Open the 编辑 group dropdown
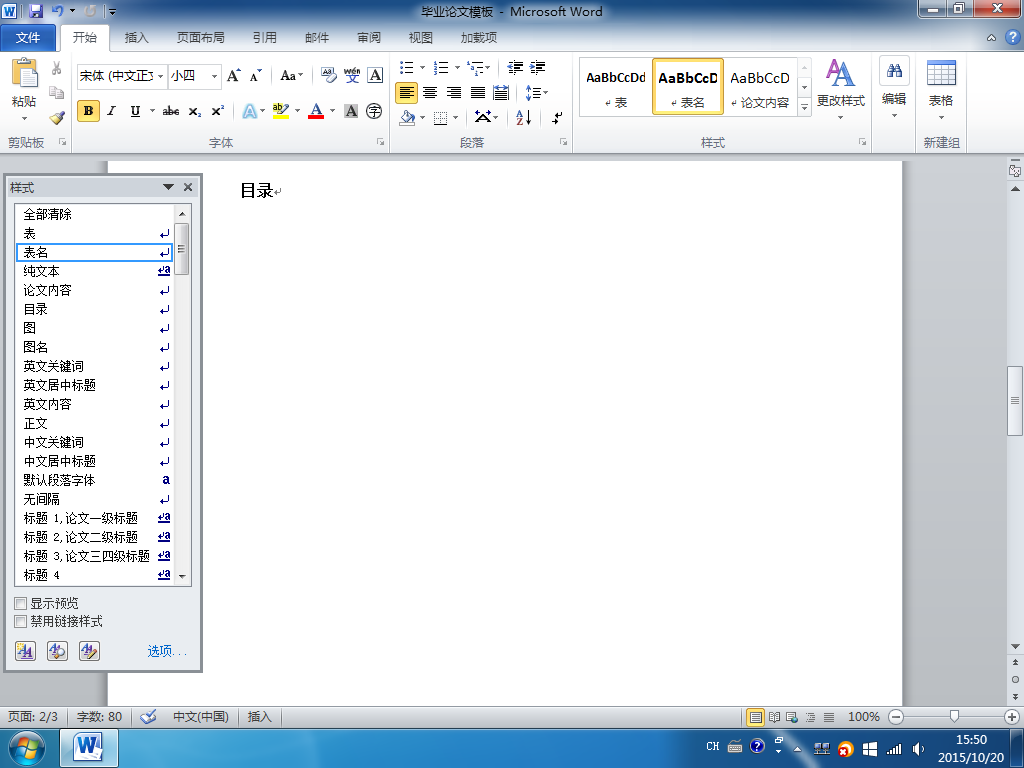The width and height of the screenshot is (1024, 768). (x=894, y=89)
